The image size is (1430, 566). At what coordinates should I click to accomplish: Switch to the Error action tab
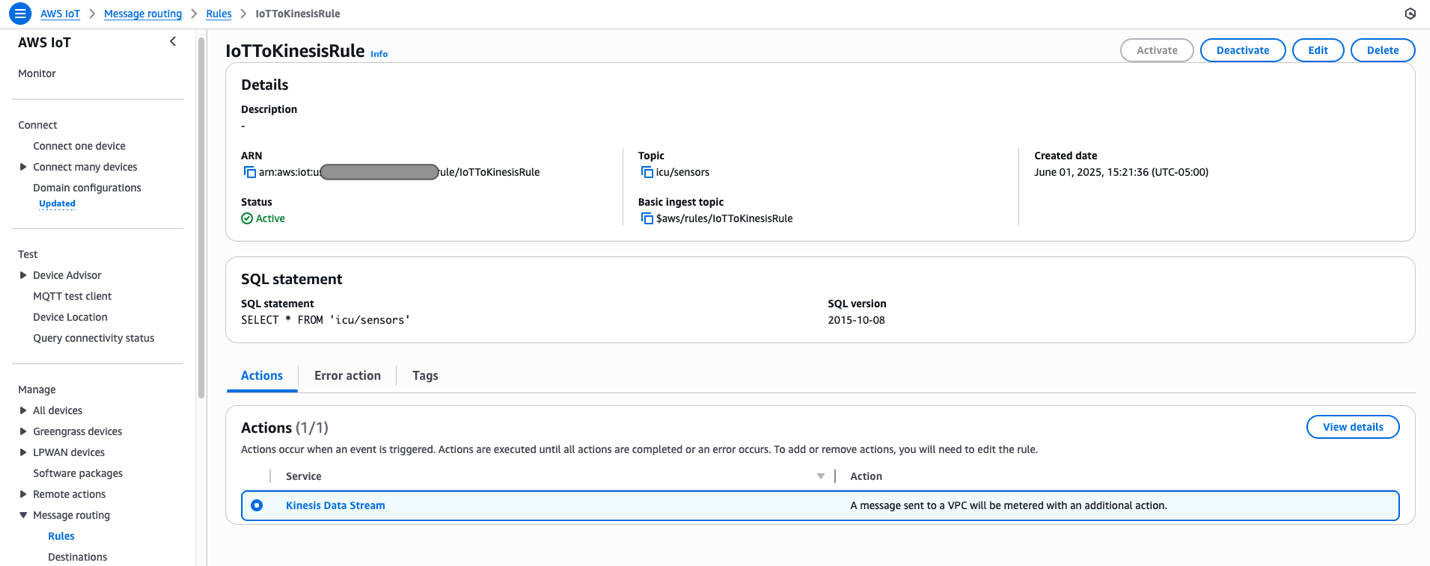pos(347,376)
